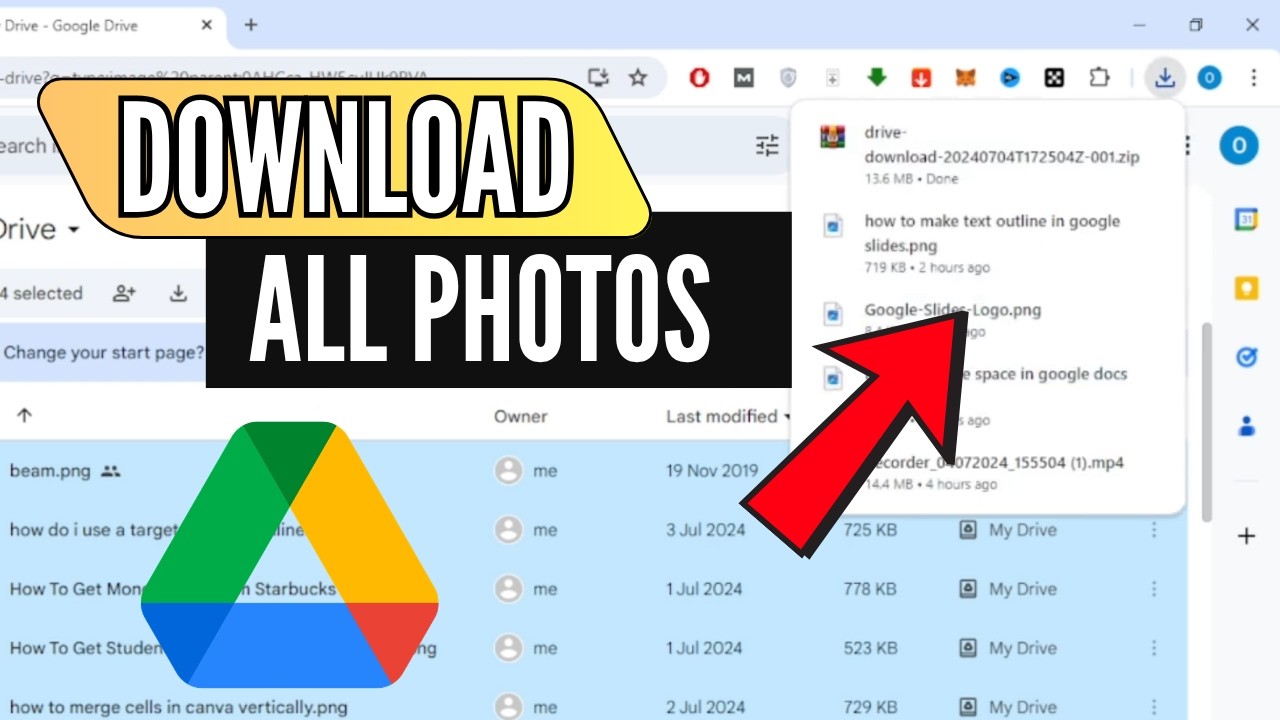Close the Google Drive browser tab
The image size is (1280, 720).
207,25
